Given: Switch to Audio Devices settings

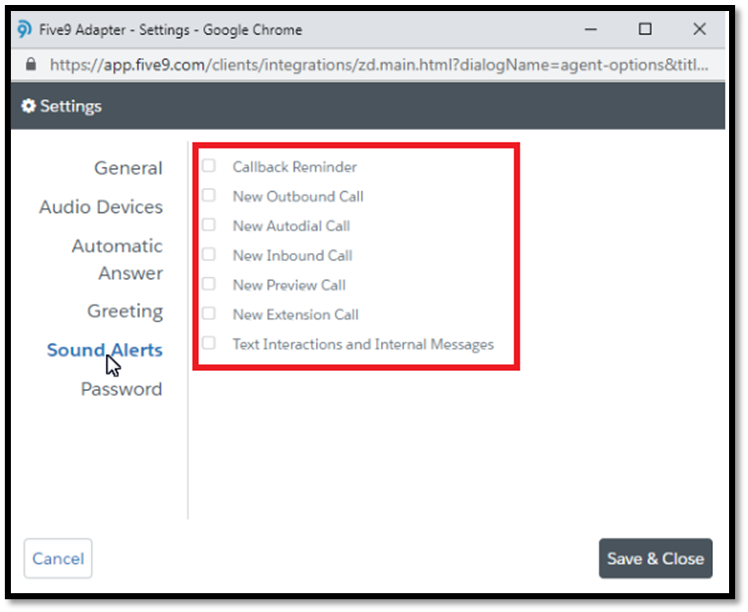Looking at the screenshot, I should pyautogui.click(x=101, y=207).
